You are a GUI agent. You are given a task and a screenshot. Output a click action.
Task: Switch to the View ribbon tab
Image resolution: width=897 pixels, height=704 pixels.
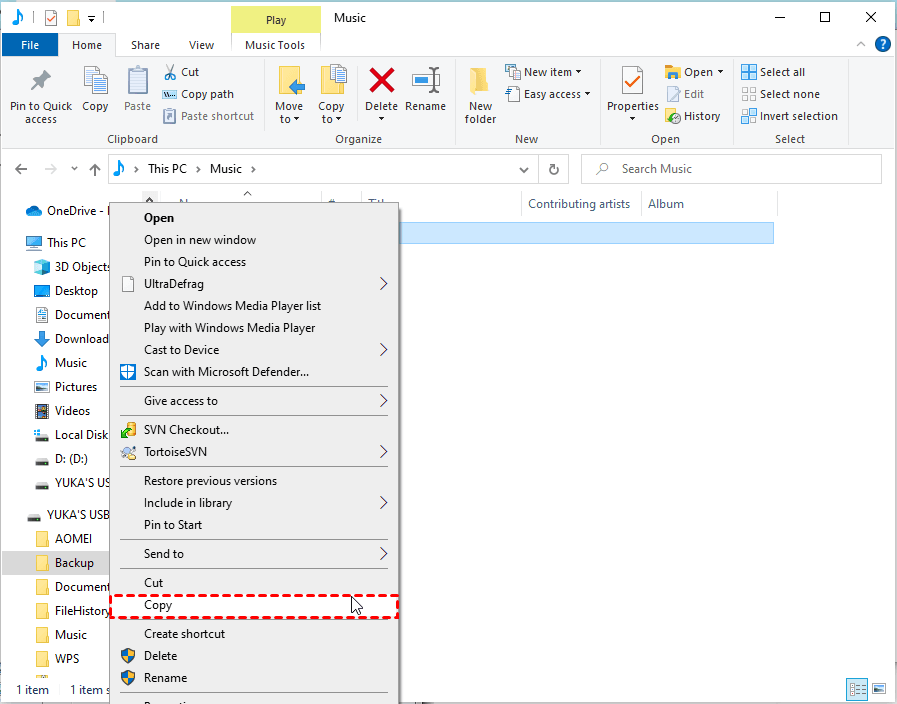click(201, 45)
